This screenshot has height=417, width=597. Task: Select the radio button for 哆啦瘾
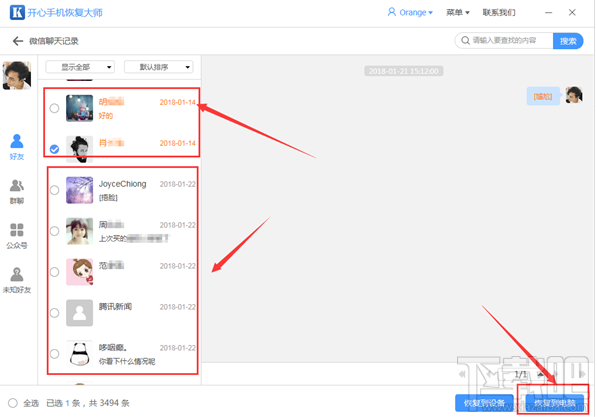(54, 354)
